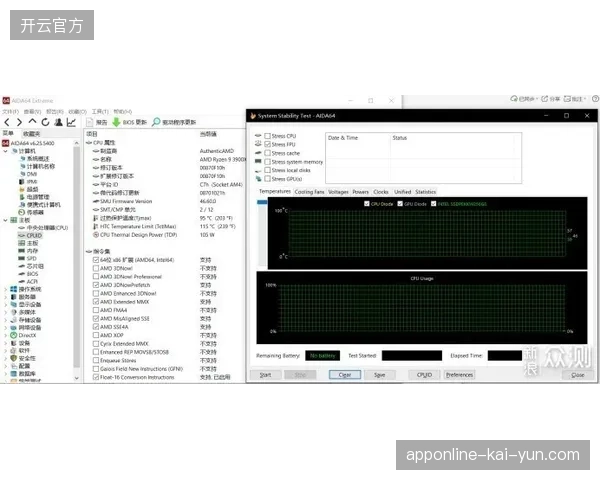600x480 pixels.
Task: Refresh the page with the circular arrow icon
Action: (x=46, y=122)
